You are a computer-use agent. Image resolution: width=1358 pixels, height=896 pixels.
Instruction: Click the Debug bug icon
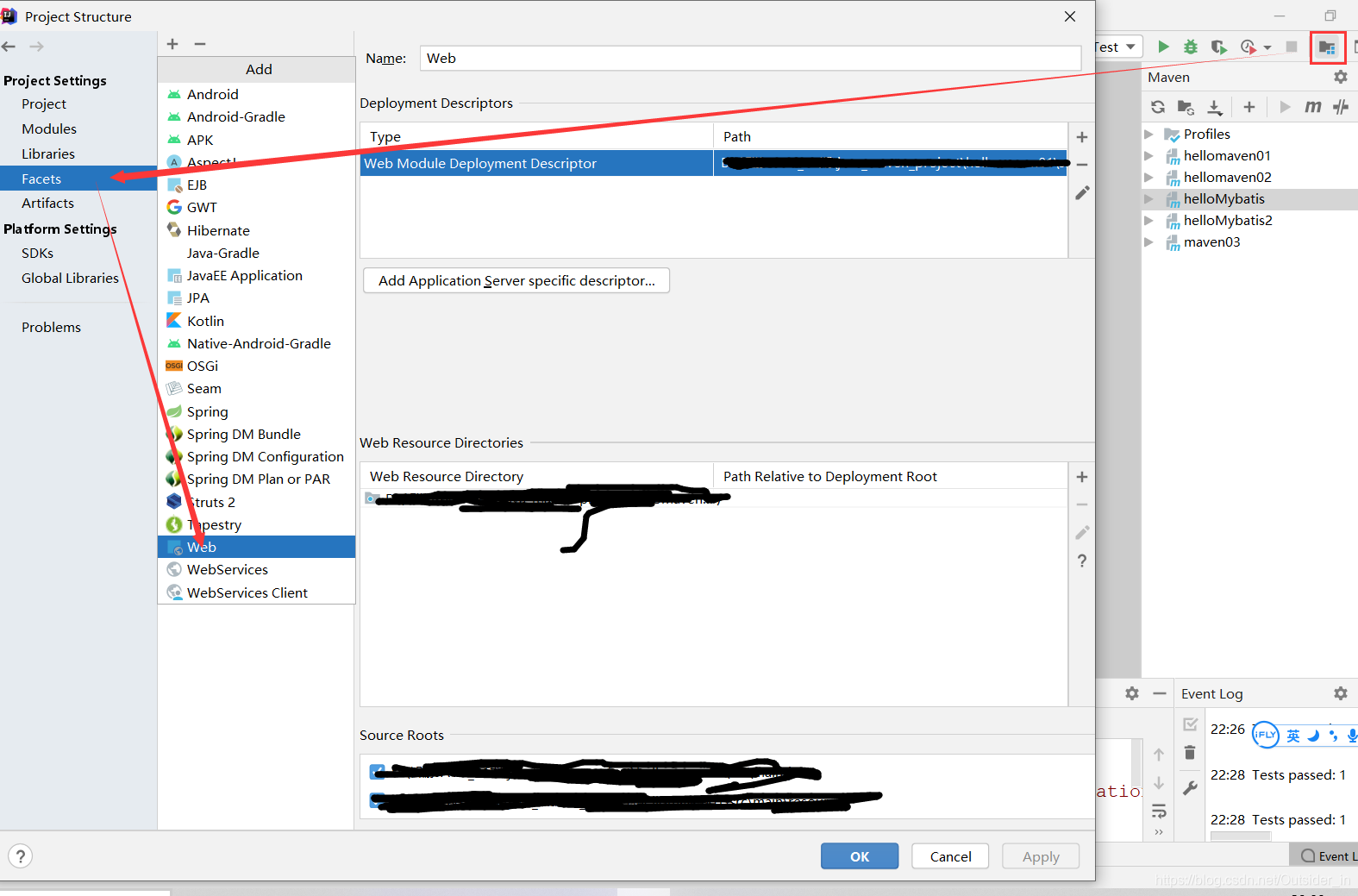pyautogui.click(x=1191, y=47)
